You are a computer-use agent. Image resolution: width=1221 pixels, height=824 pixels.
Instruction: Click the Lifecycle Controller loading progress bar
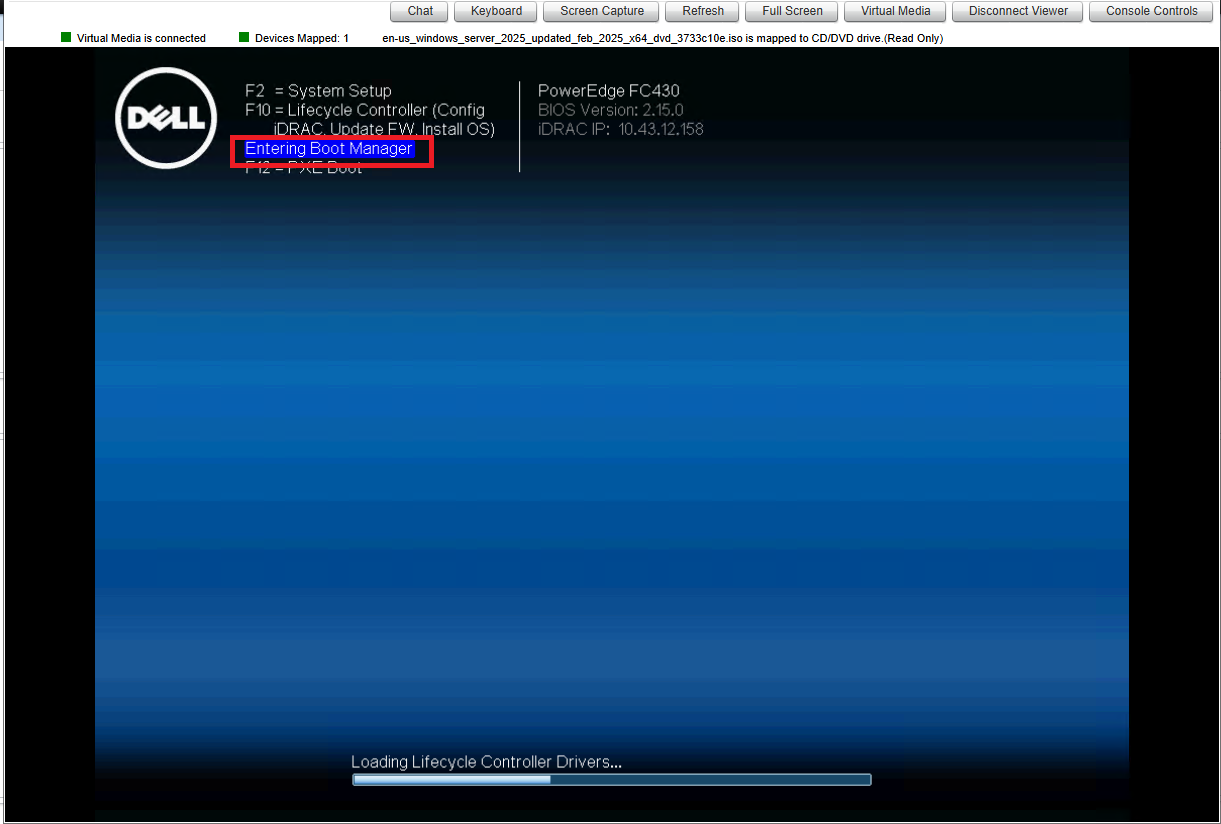tap(611, 779)
